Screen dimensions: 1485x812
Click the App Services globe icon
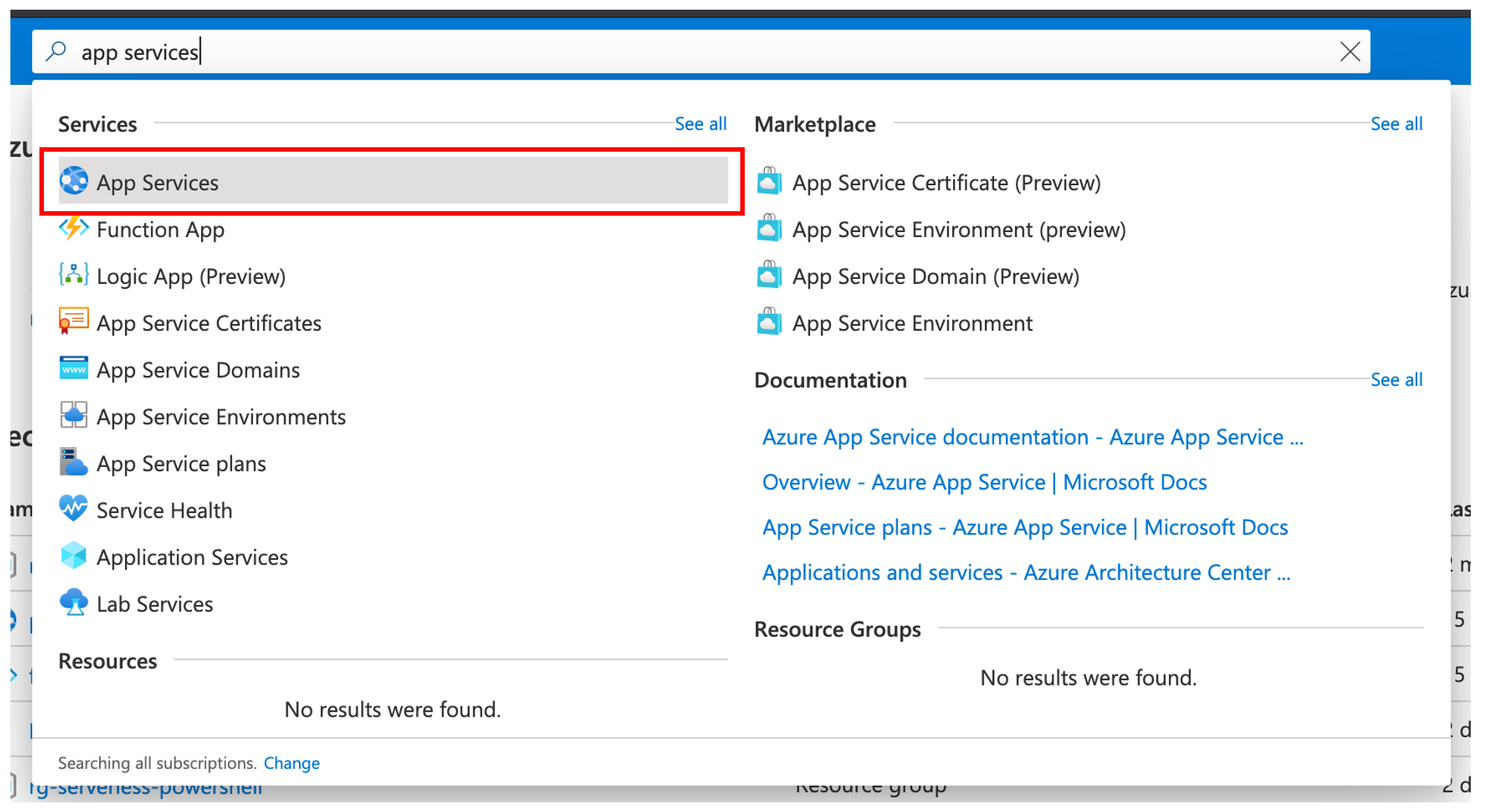point(74,181)
